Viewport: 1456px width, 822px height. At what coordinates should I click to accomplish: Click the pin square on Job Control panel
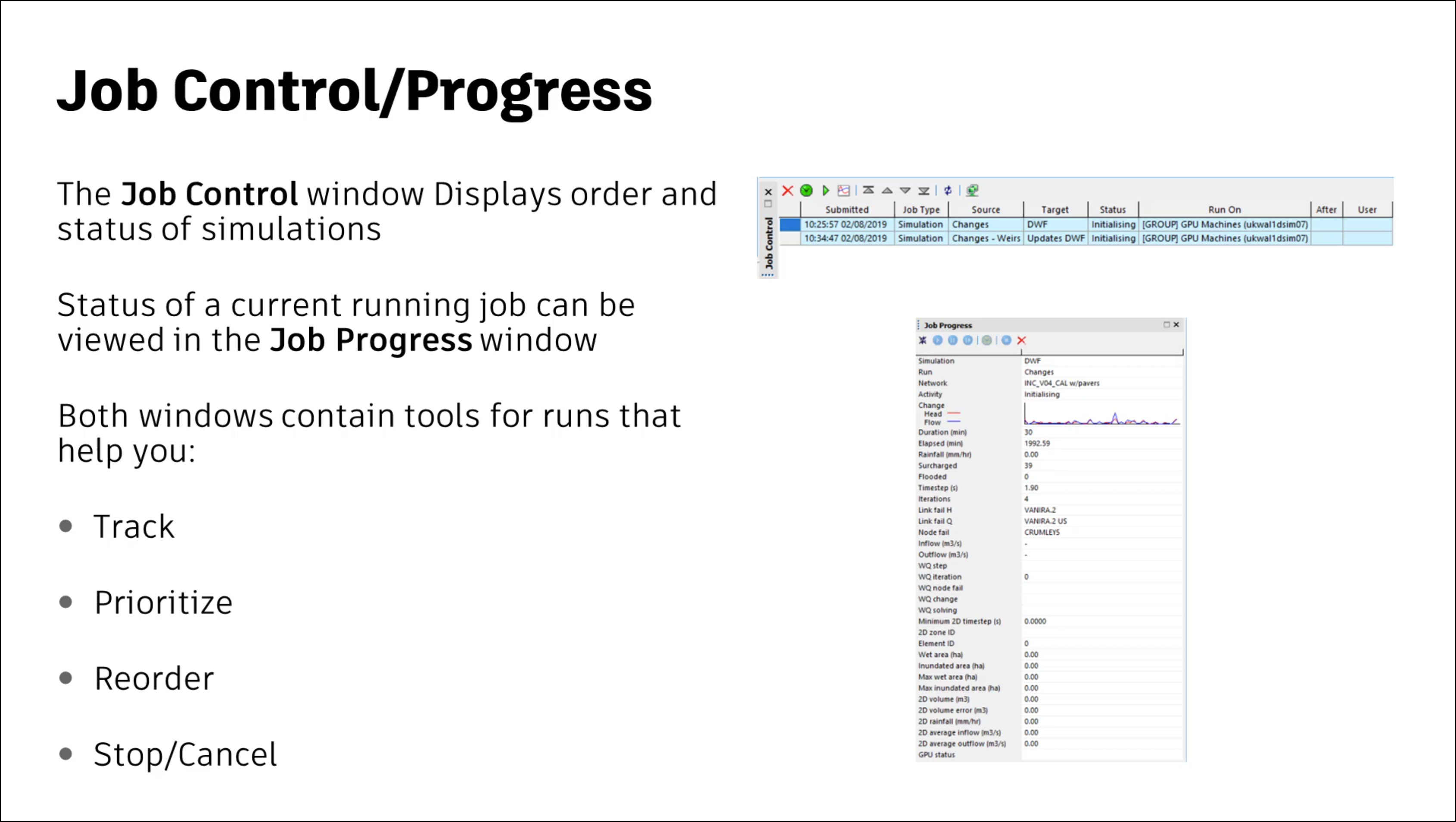pos(768,203)
